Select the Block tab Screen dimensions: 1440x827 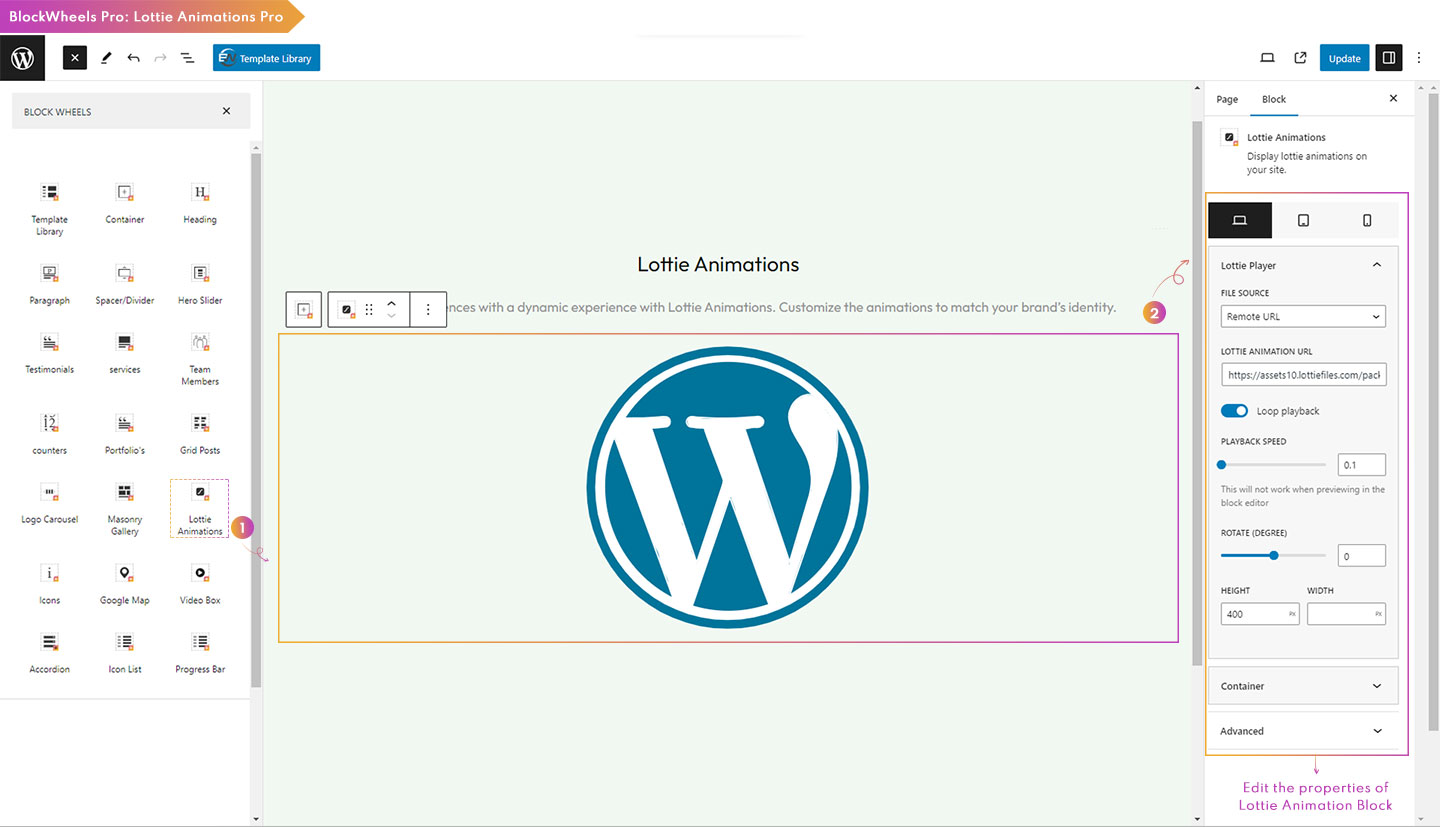1274,99
